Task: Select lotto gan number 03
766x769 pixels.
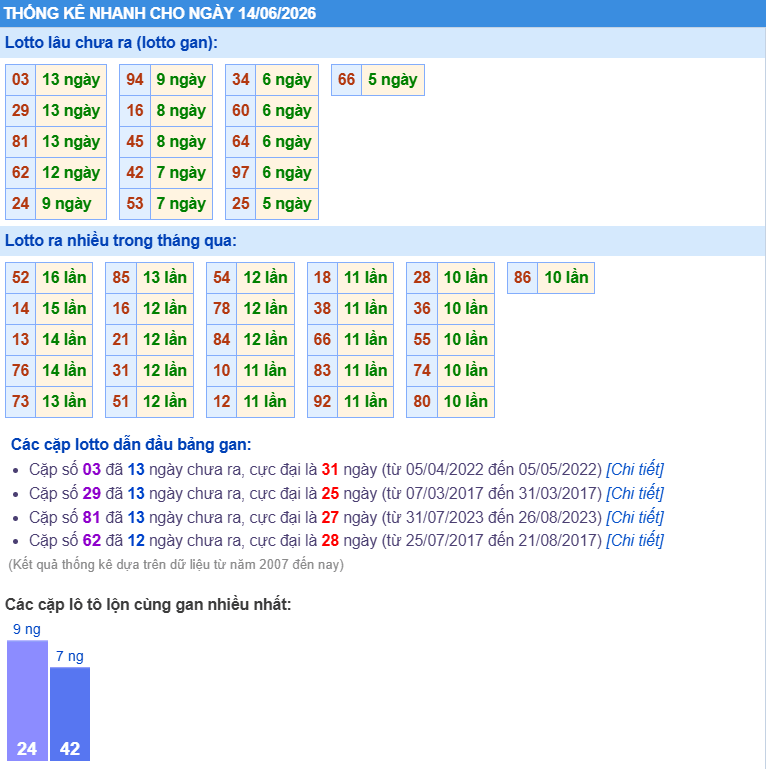Action: coord(21,79)
